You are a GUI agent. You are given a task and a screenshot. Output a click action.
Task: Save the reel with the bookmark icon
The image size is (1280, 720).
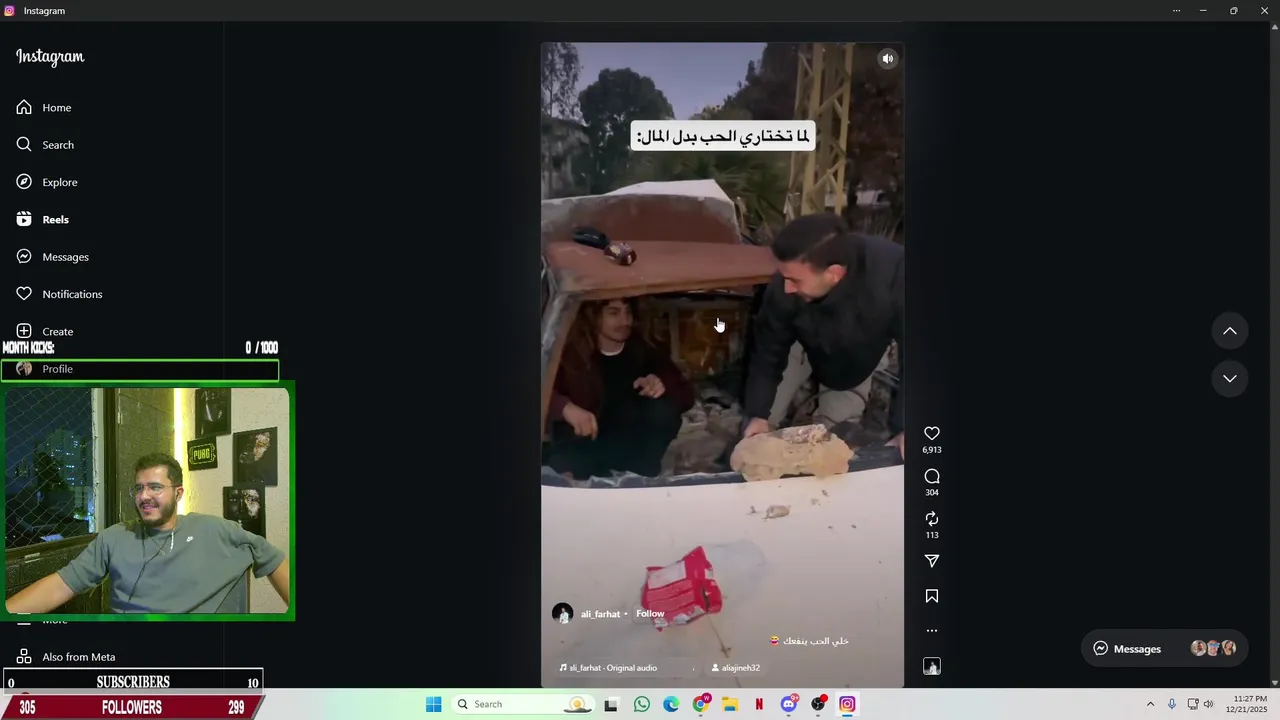932,596
